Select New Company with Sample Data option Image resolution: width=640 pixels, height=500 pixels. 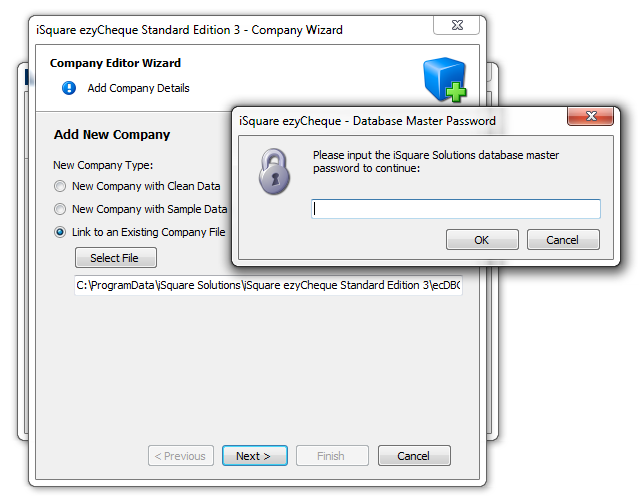(60, 209)
